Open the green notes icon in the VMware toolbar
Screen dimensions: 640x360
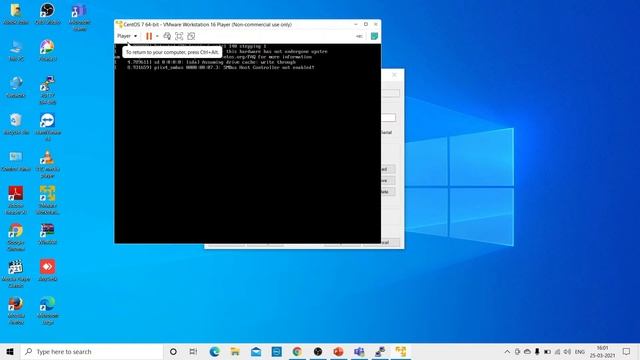click(374, 36)
